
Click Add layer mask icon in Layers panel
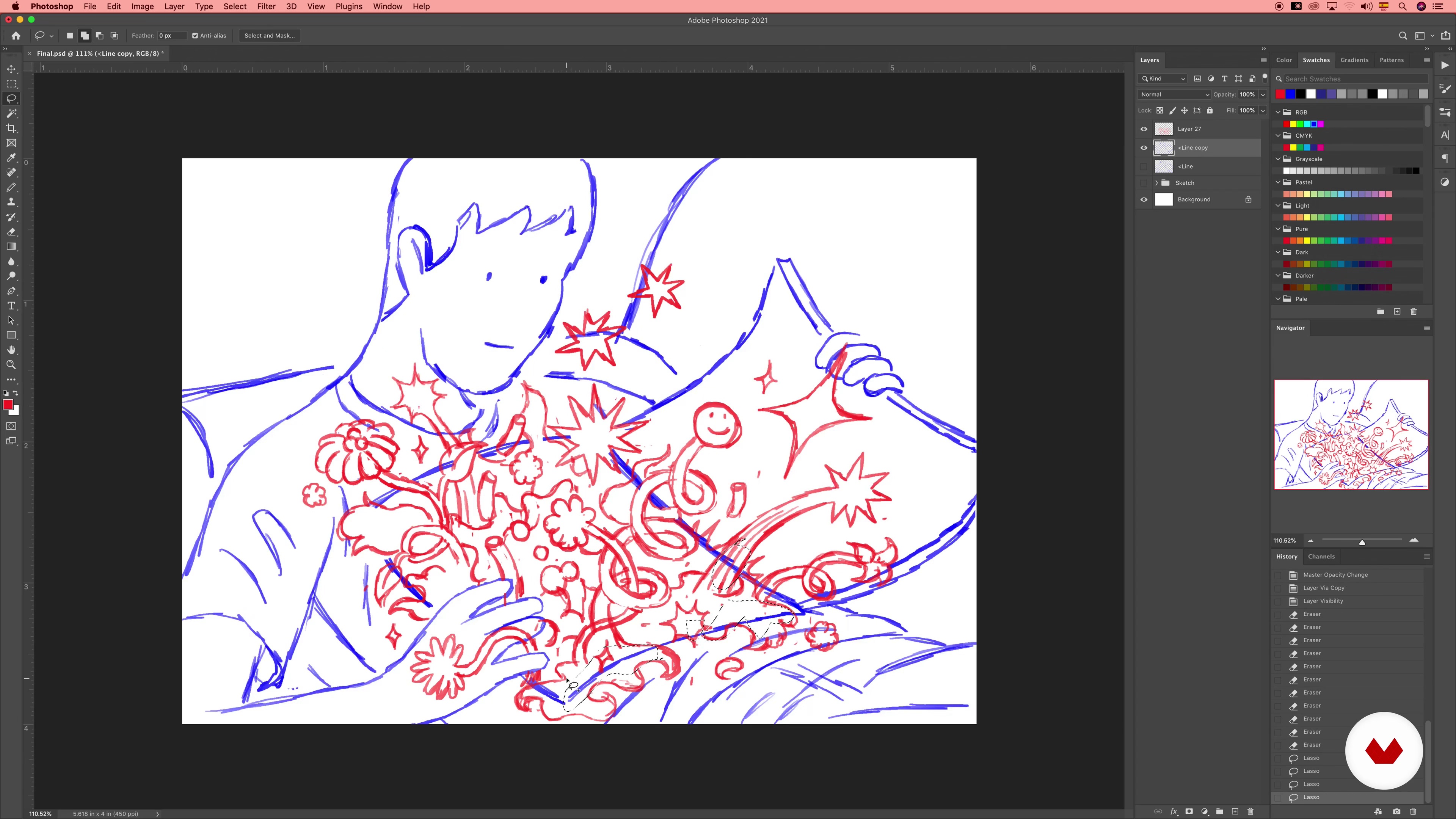click(x=1189, y=811)
